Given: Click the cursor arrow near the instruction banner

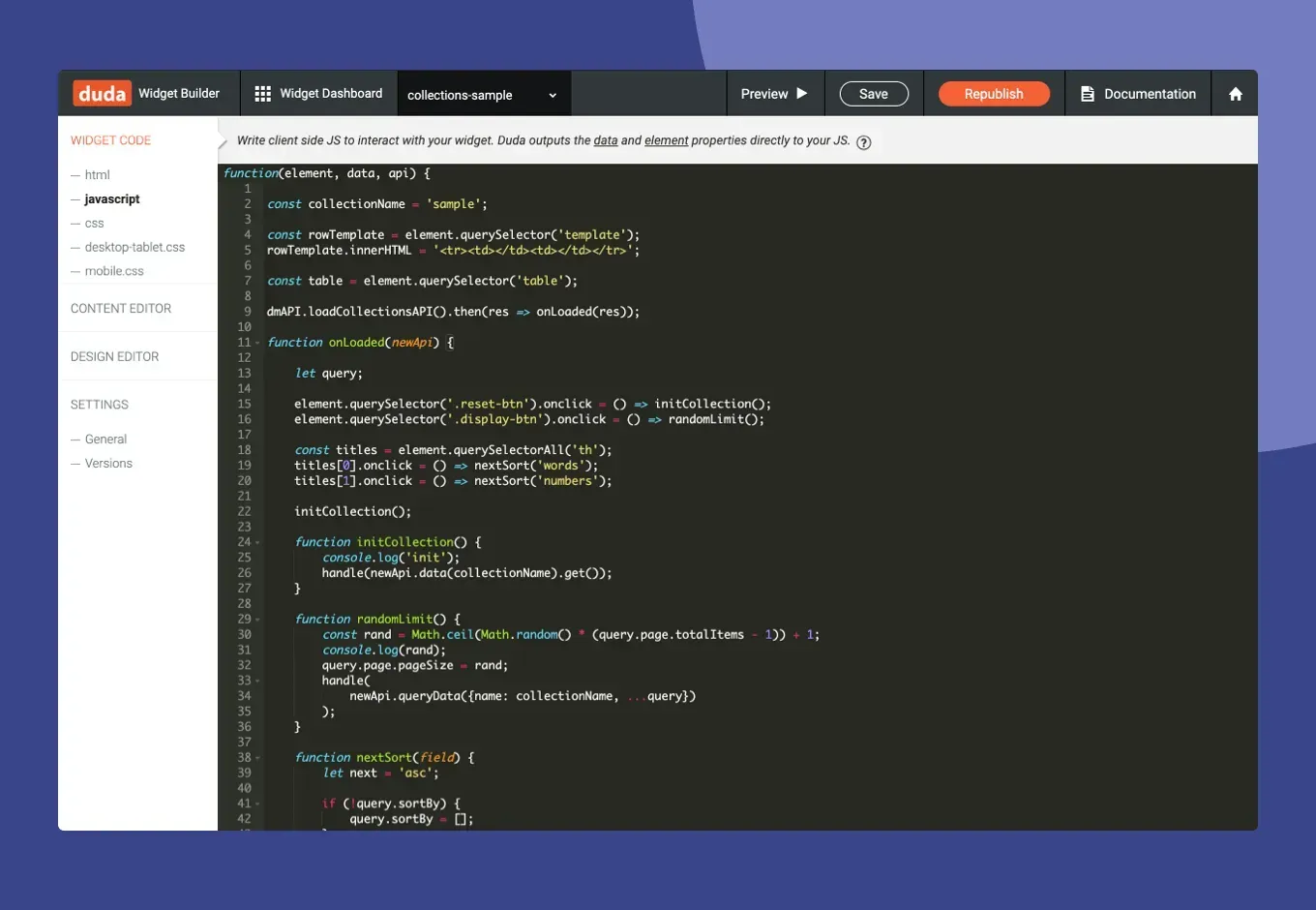Looking at the screenshot, I should (222, 141).
